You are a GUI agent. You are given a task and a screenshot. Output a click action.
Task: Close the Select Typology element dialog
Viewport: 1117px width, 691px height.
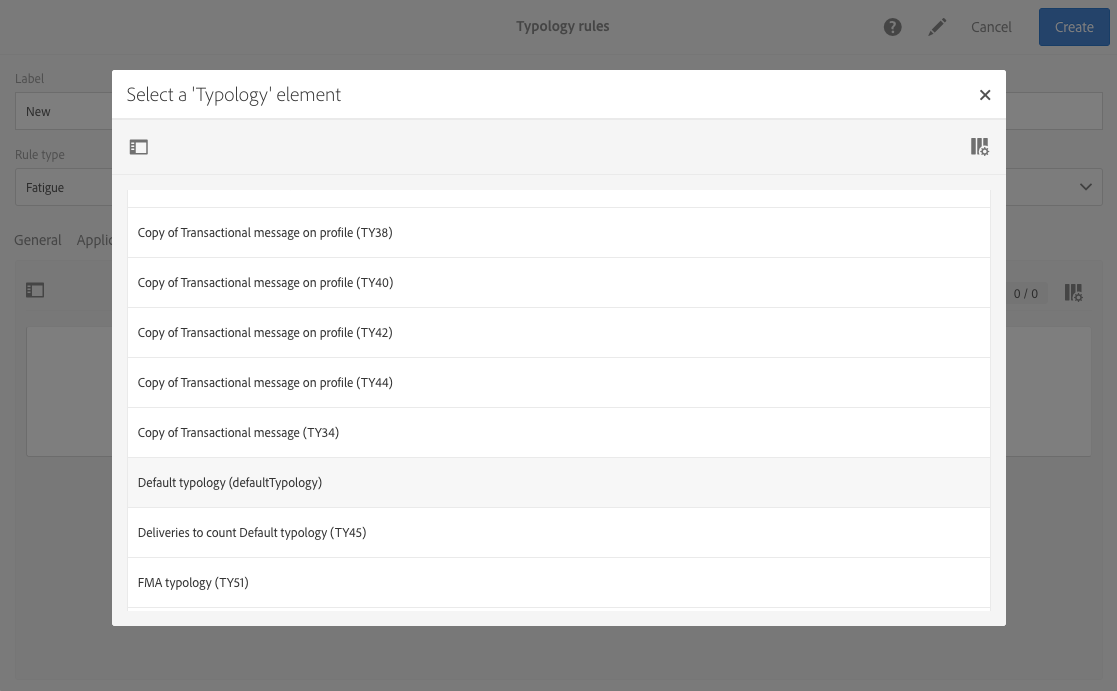[x=984, y=95]
